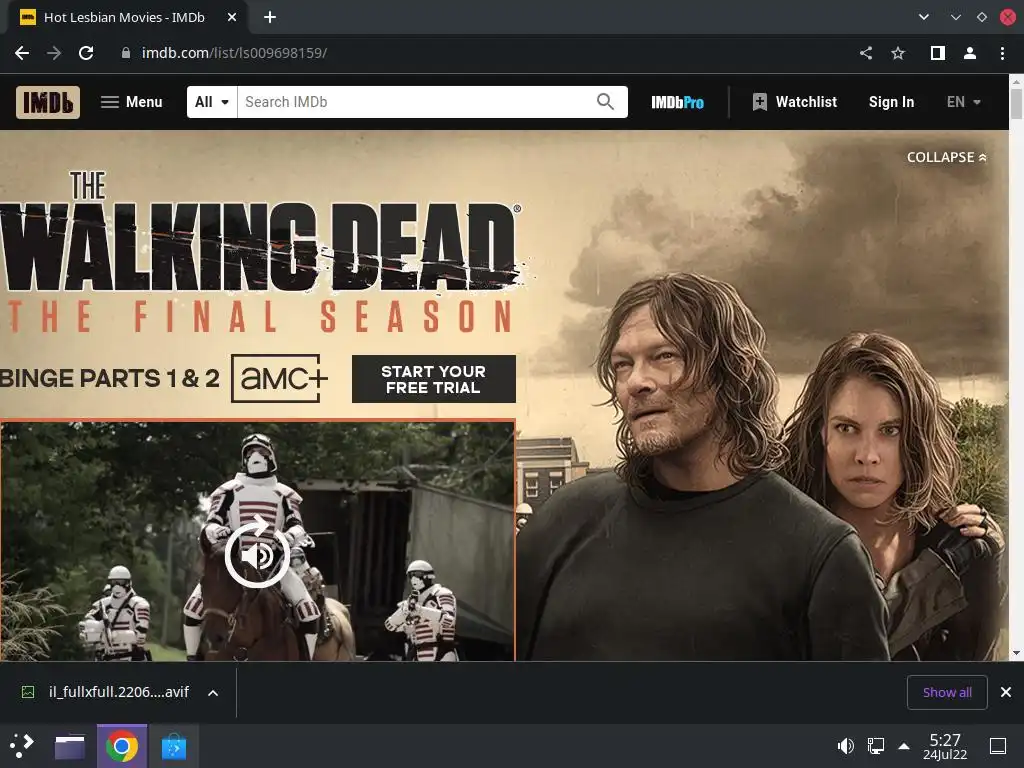This screenshot has height=768, width=1024.
Task: Open the Chrome profile icon
Action: click(x=970, y=53)
